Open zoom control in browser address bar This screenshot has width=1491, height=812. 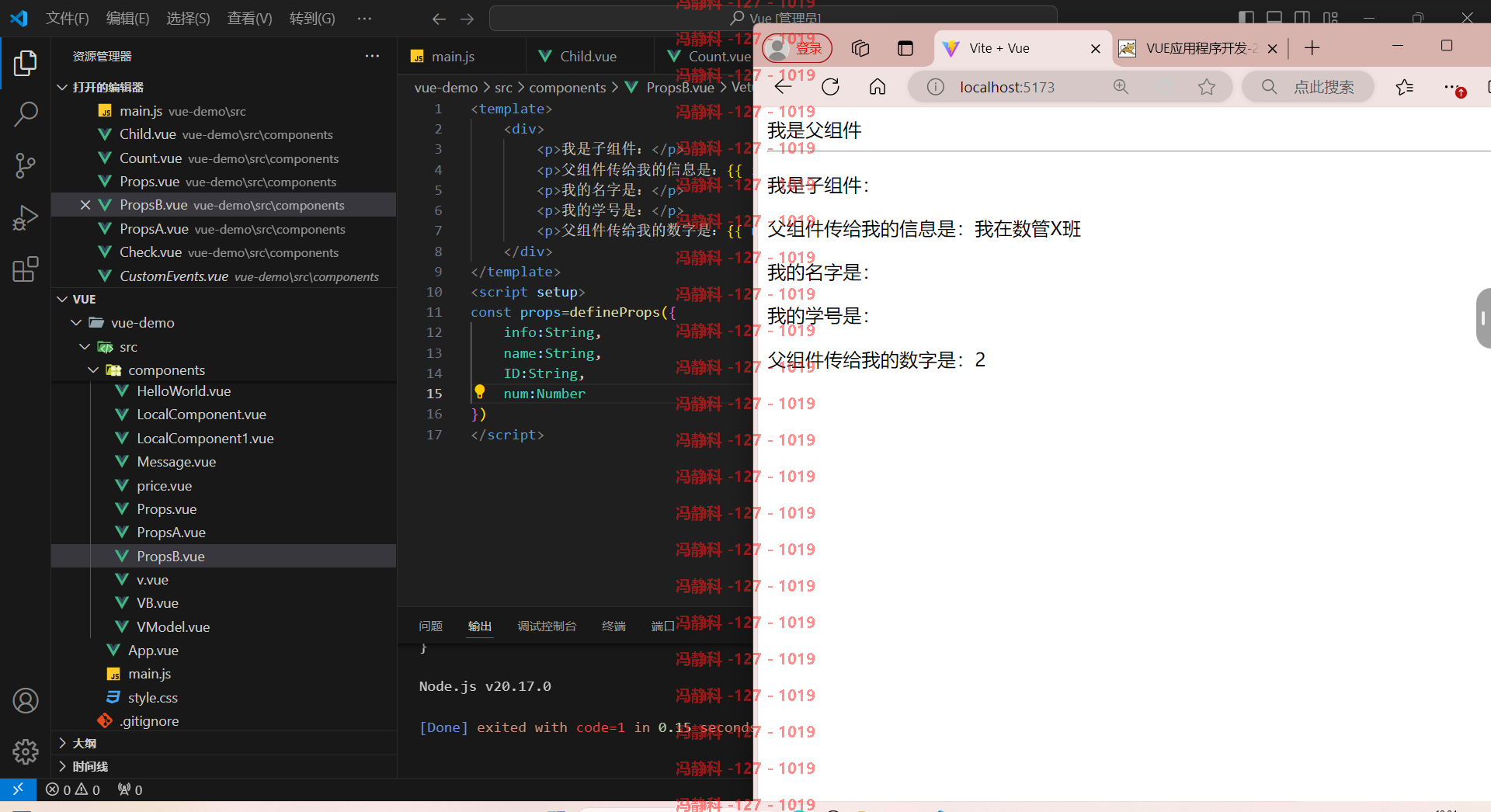click(1121, 87)
